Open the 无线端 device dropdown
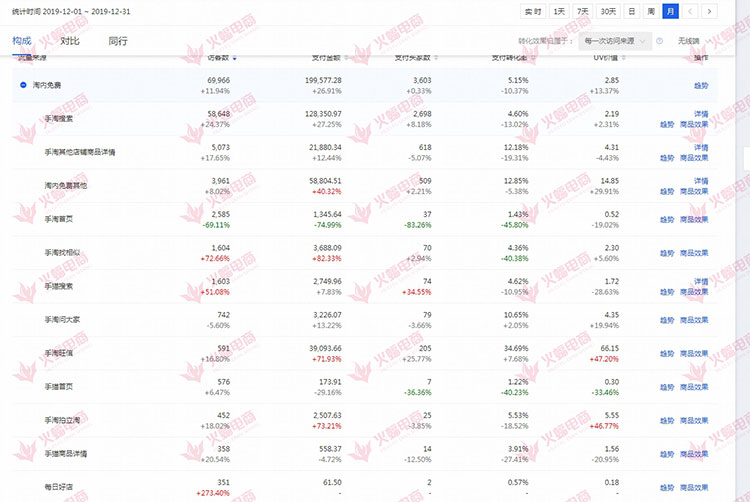Image resolution: width=750 pixels, height=502 pixels. click(x=692, y=41)
